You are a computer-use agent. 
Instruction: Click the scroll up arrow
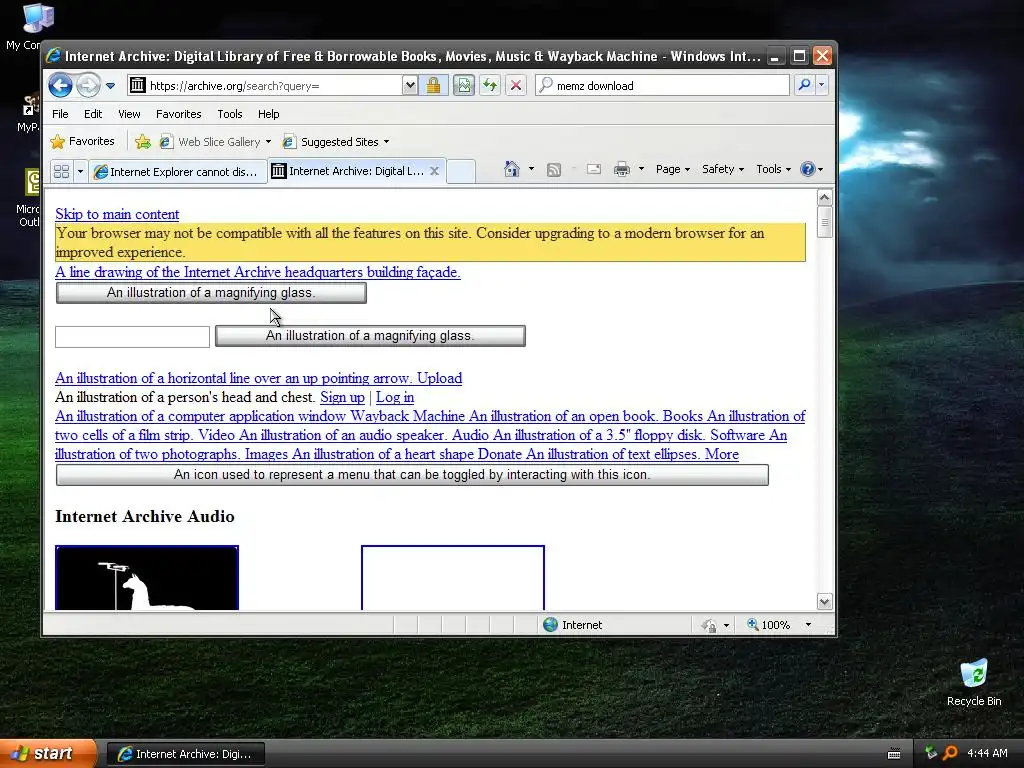824,197
